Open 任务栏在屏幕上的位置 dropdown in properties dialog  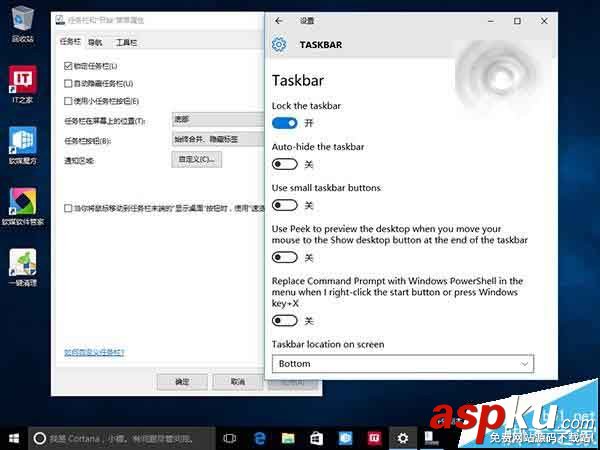[218, 119]
